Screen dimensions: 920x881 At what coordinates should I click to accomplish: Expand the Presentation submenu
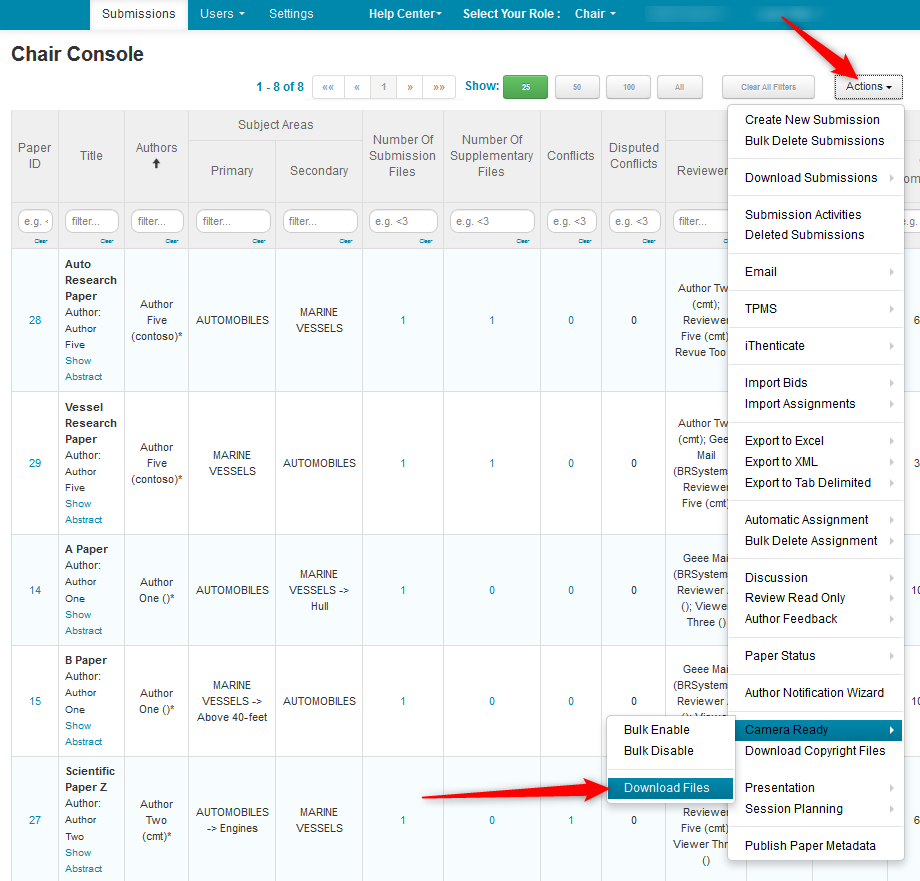tap(816, 788)
